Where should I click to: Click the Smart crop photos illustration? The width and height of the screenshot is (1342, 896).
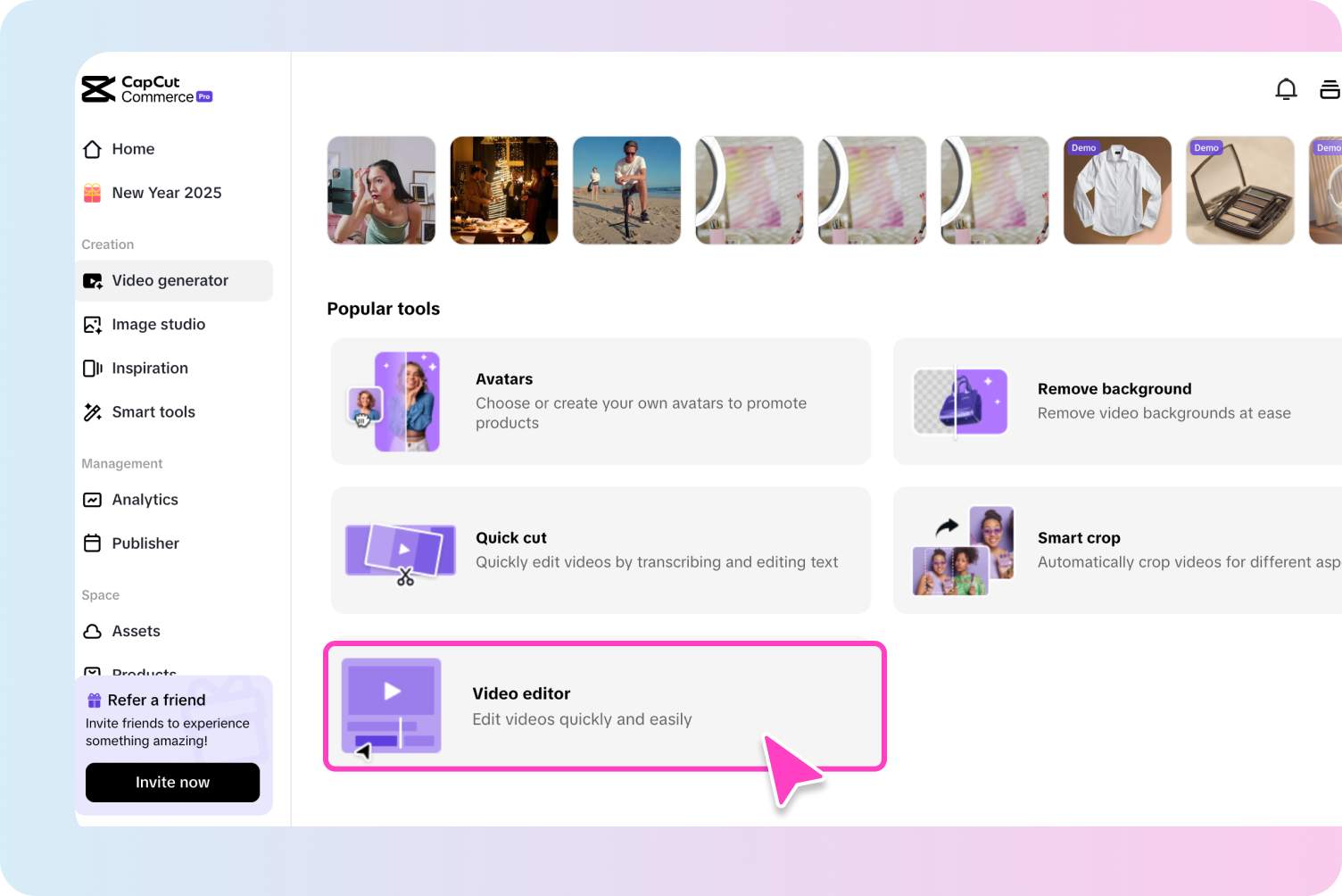point(963,551)
